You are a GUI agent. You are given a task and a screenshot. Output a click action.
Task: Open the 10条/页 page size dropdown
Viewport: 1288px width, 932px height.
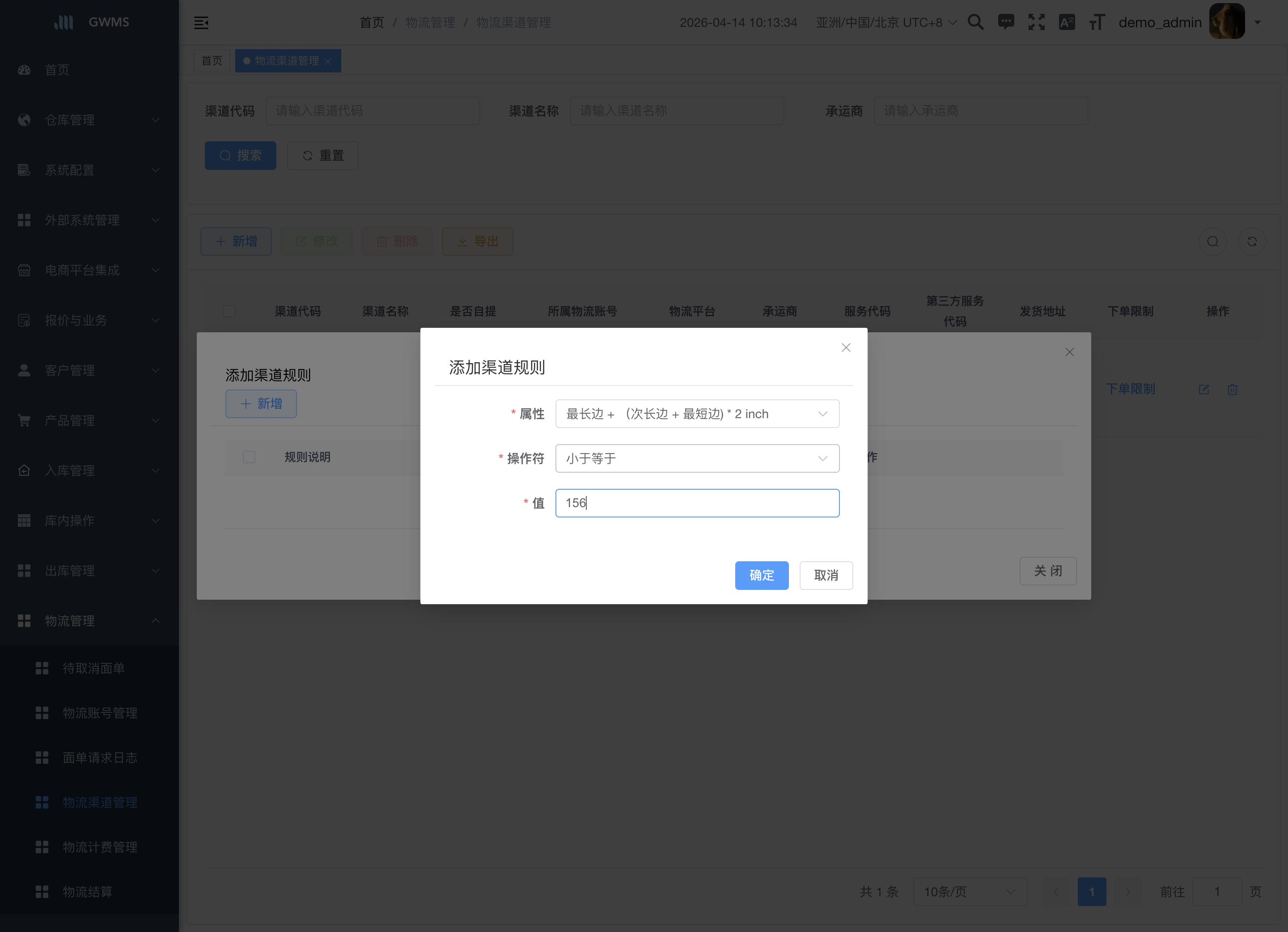click(x=970, y=892)
